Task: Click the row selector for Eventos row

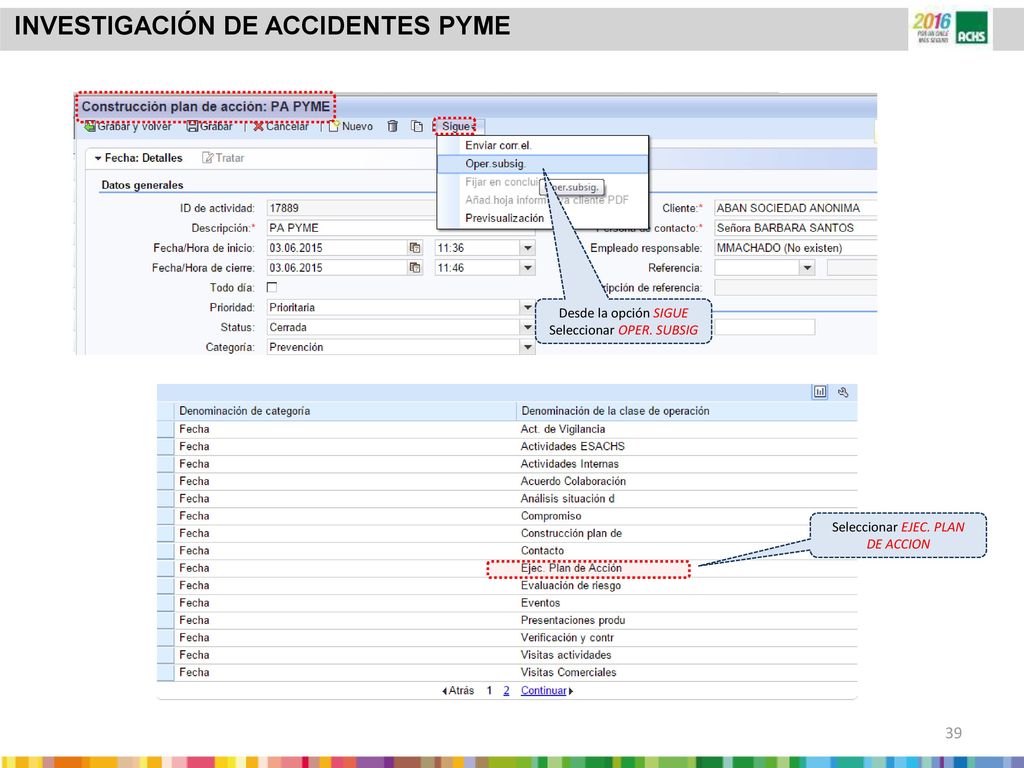Action: pos(165,603)
